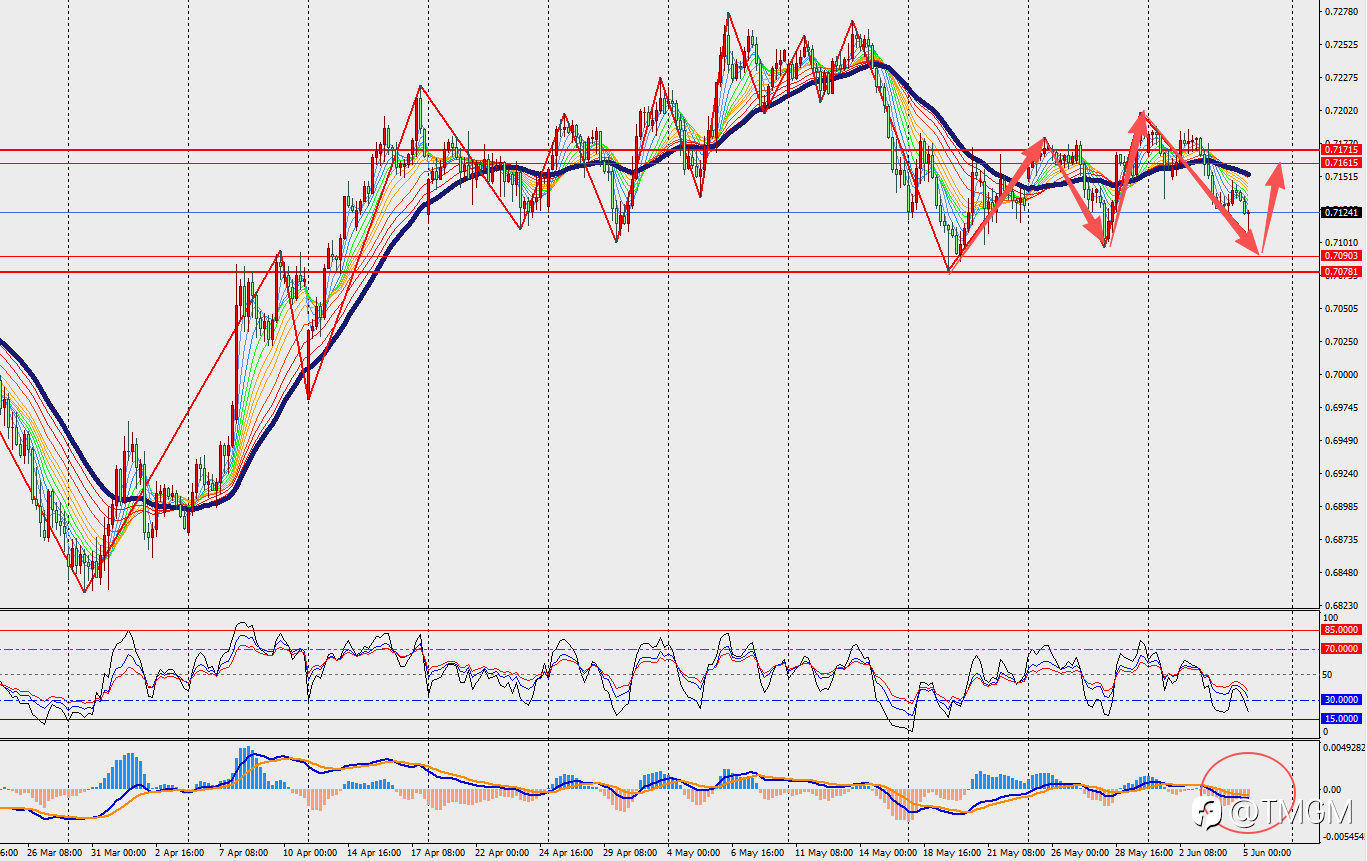
Task: Click the 0.71010 price axis label
Action: coord(1340,243)
